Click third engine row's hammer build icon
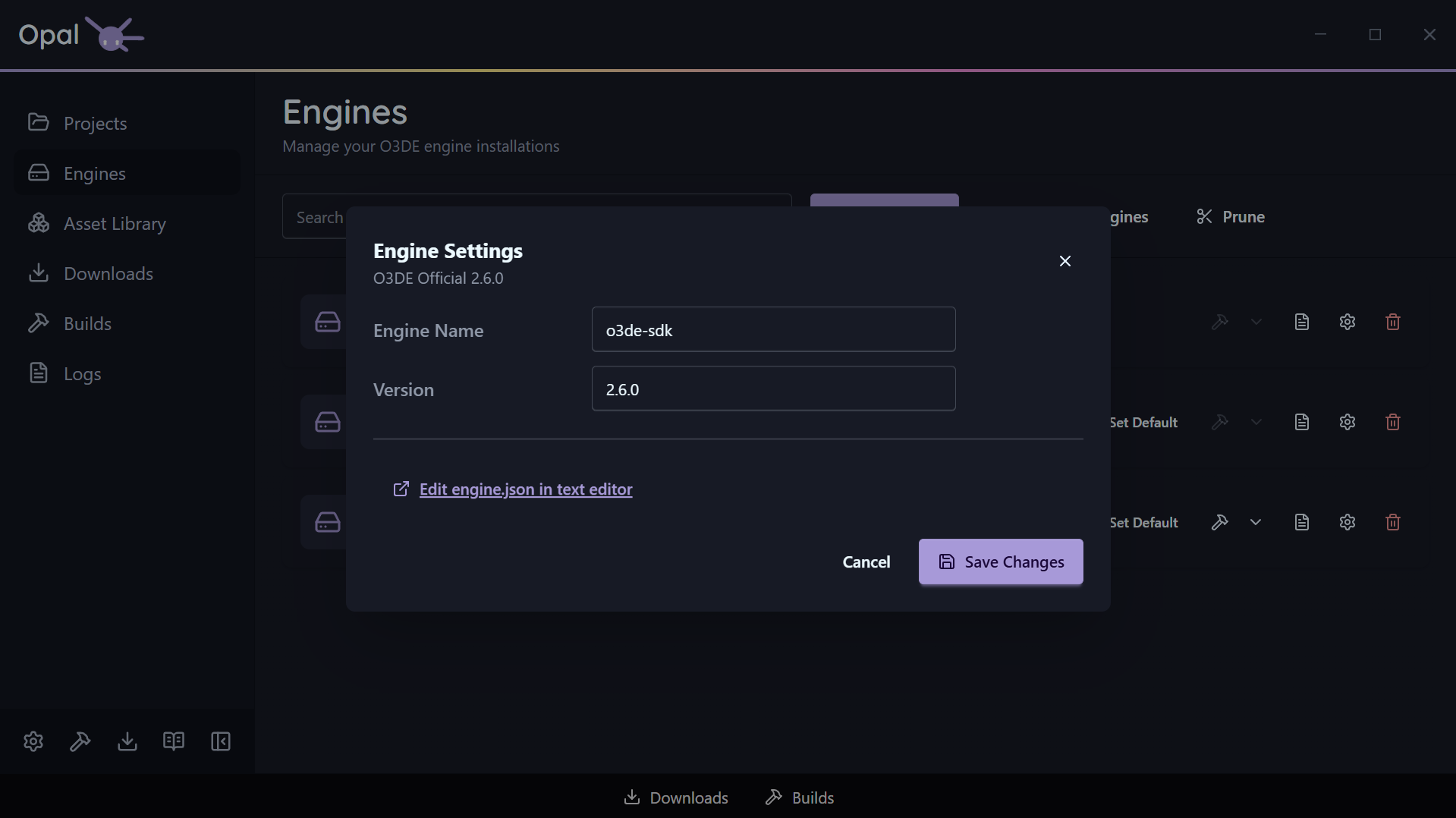1456x818 pixels. coord(1220,522)
